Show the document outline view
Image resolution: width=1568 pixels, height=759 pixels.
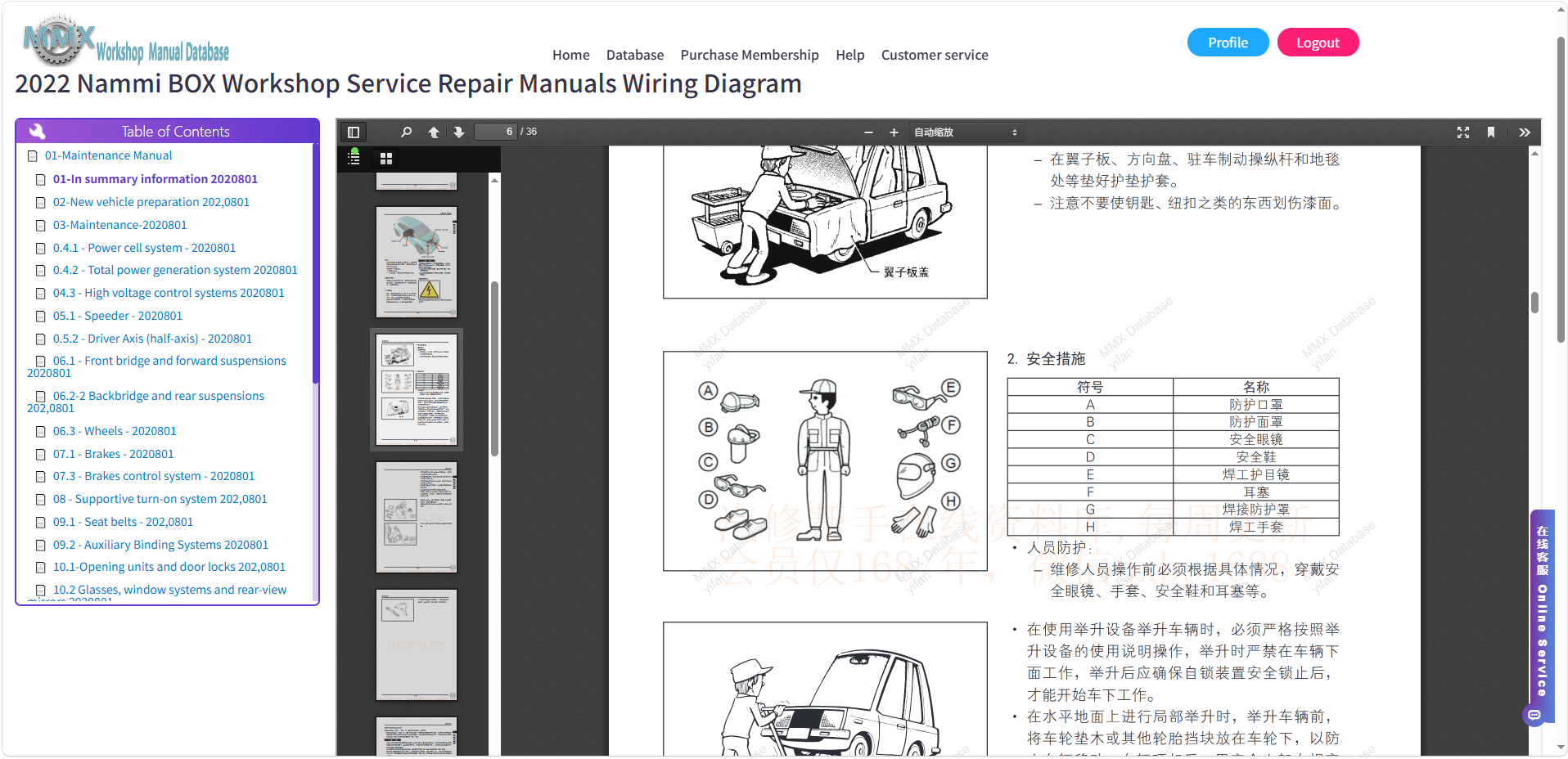(354, 158)
